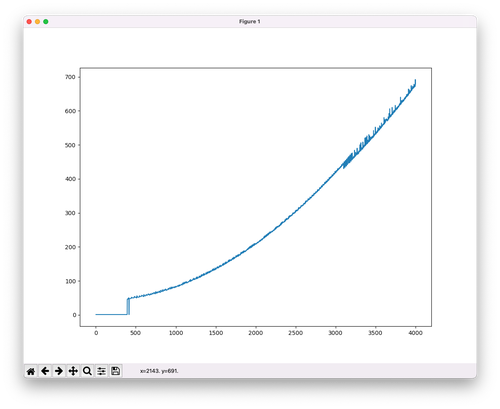Select the Pan axes tool

[73, 371]
